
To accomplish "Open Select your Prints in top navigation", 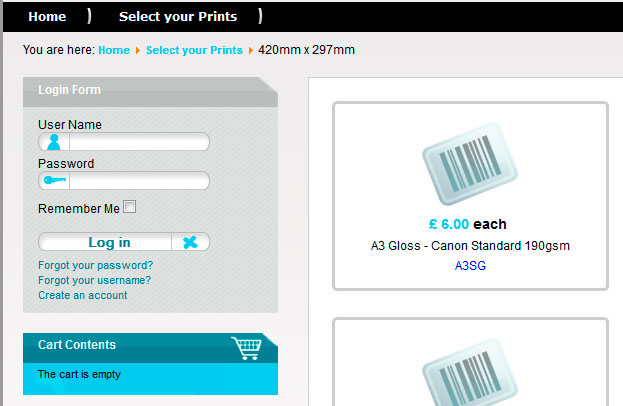I will point(178,16).
